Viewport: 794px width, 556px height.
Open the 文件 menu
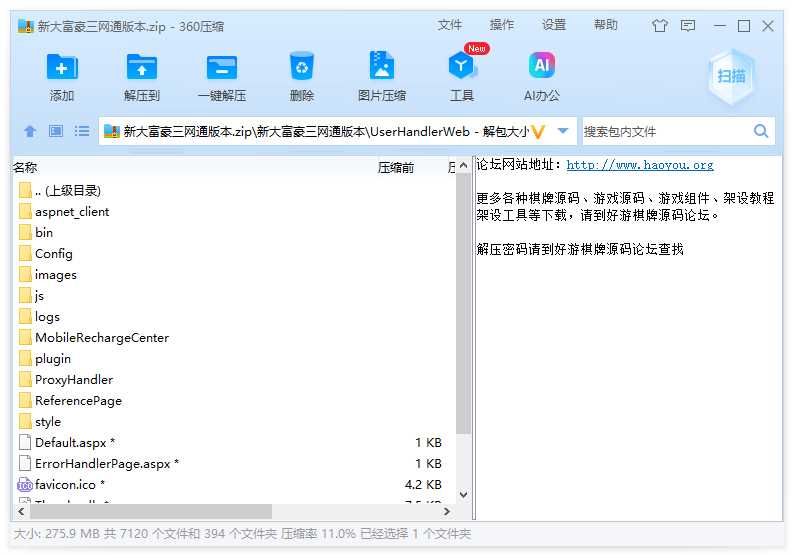(450, 25)
